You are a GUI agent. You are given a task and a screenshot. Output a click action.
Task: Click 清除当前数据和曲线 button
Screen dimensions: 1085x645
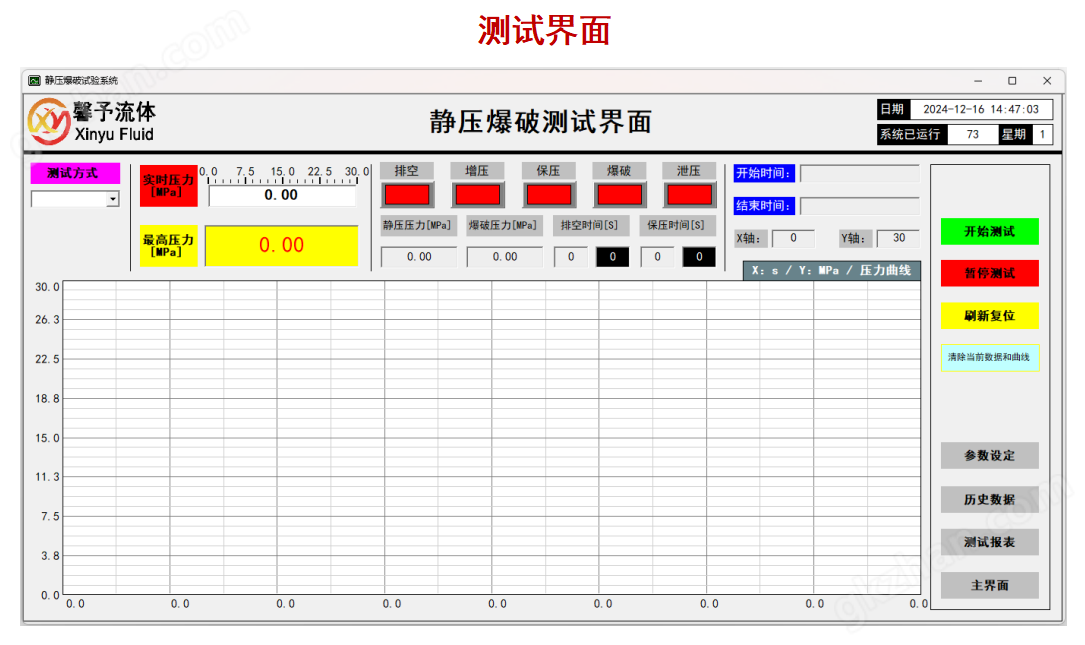click(x=990, y=358)
